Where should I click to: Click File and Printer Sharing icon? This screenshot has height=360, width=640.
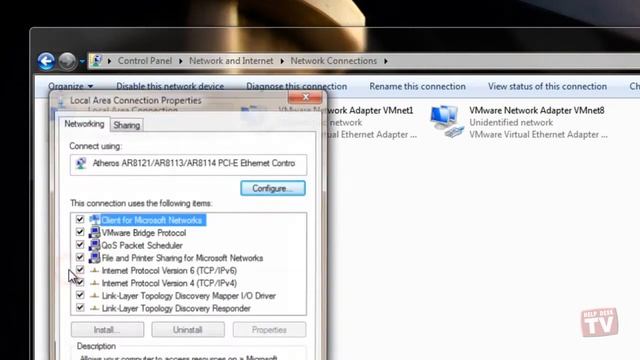pos(94,258)
